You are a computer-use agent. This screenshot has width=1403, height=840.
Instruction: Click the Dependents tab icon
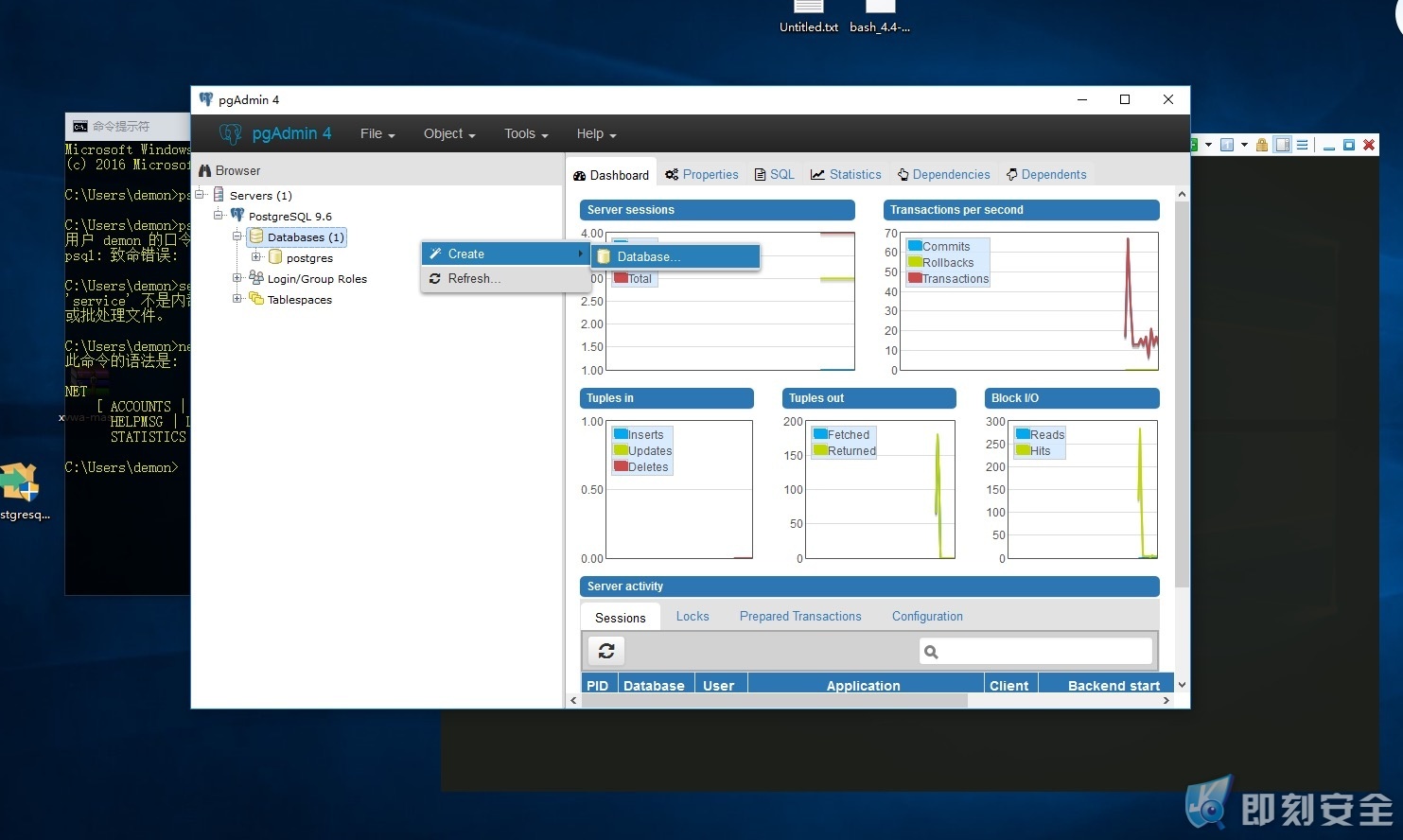(1012, 175)
